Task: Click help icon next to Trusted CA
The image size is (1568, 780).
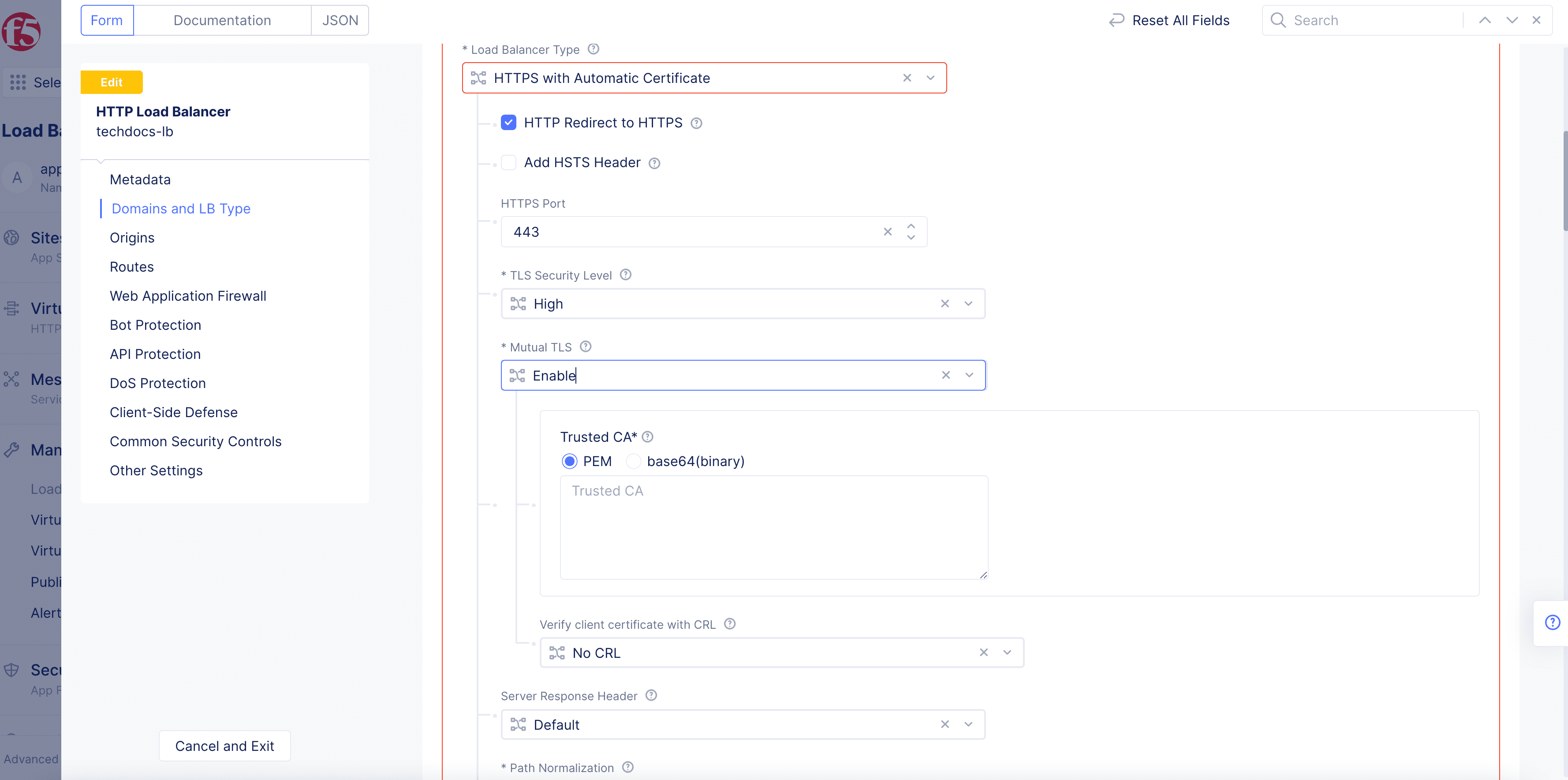Action: click(x=648, y=437)
